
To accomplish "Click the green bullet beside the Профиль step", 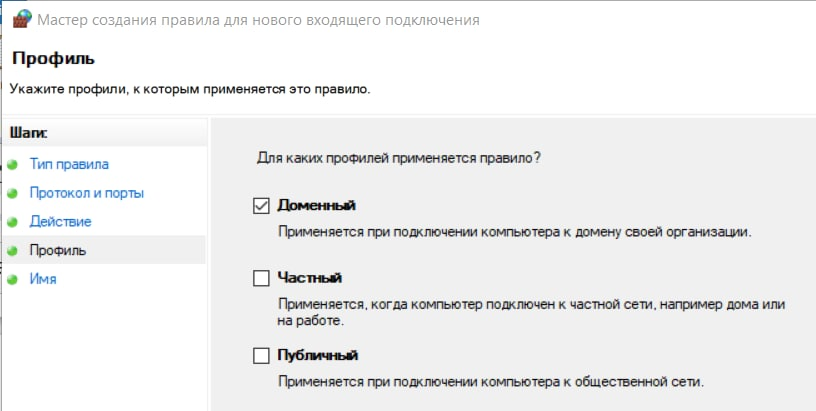I will click(13, 251).
